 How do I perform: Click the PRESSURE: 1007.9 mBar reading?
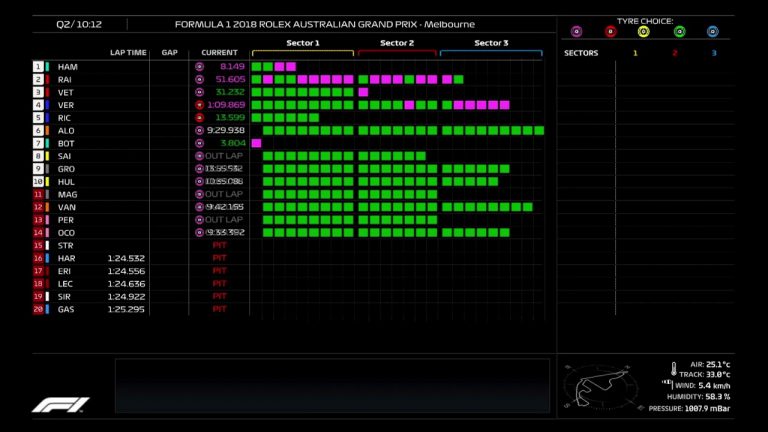click(689, 408)
